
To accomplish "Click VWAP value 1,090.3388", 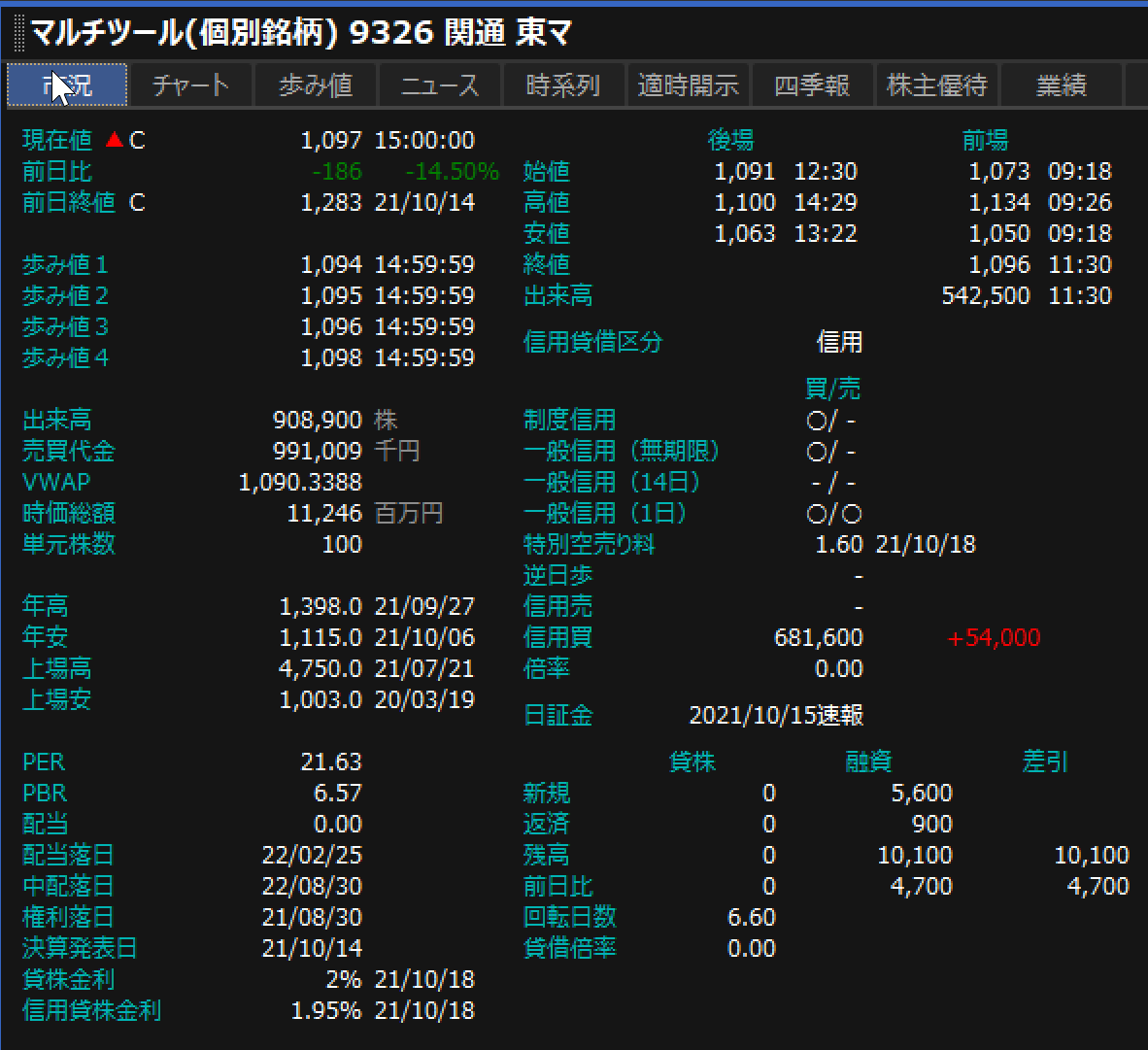I will coord(300,483).
